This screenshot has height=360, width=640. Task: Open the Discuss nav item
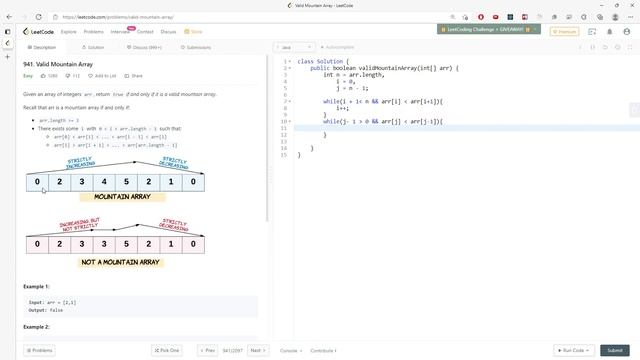pos(168,31)
